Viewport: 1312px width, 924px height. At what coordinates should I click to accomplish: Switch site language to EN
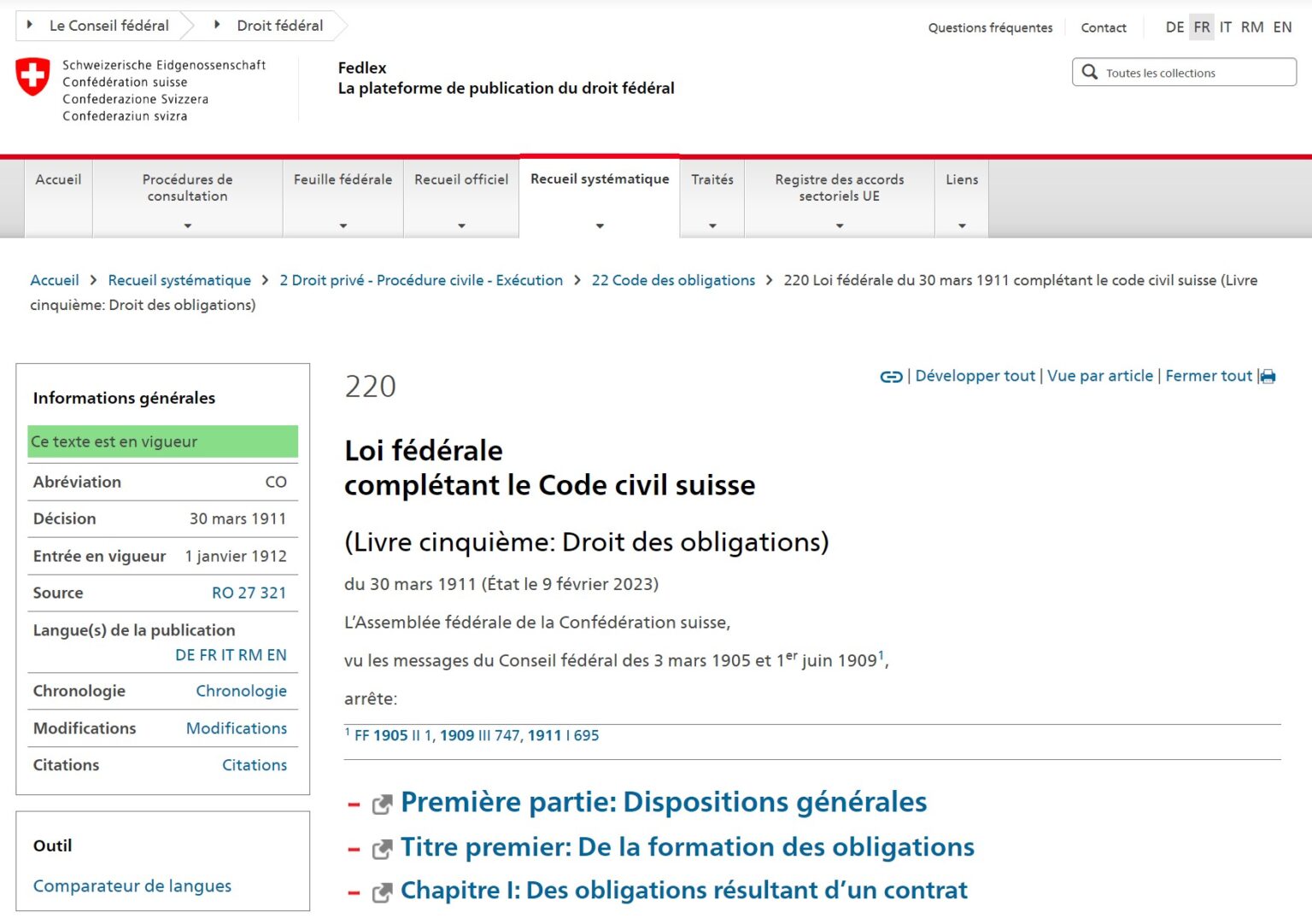[1282, 27]
